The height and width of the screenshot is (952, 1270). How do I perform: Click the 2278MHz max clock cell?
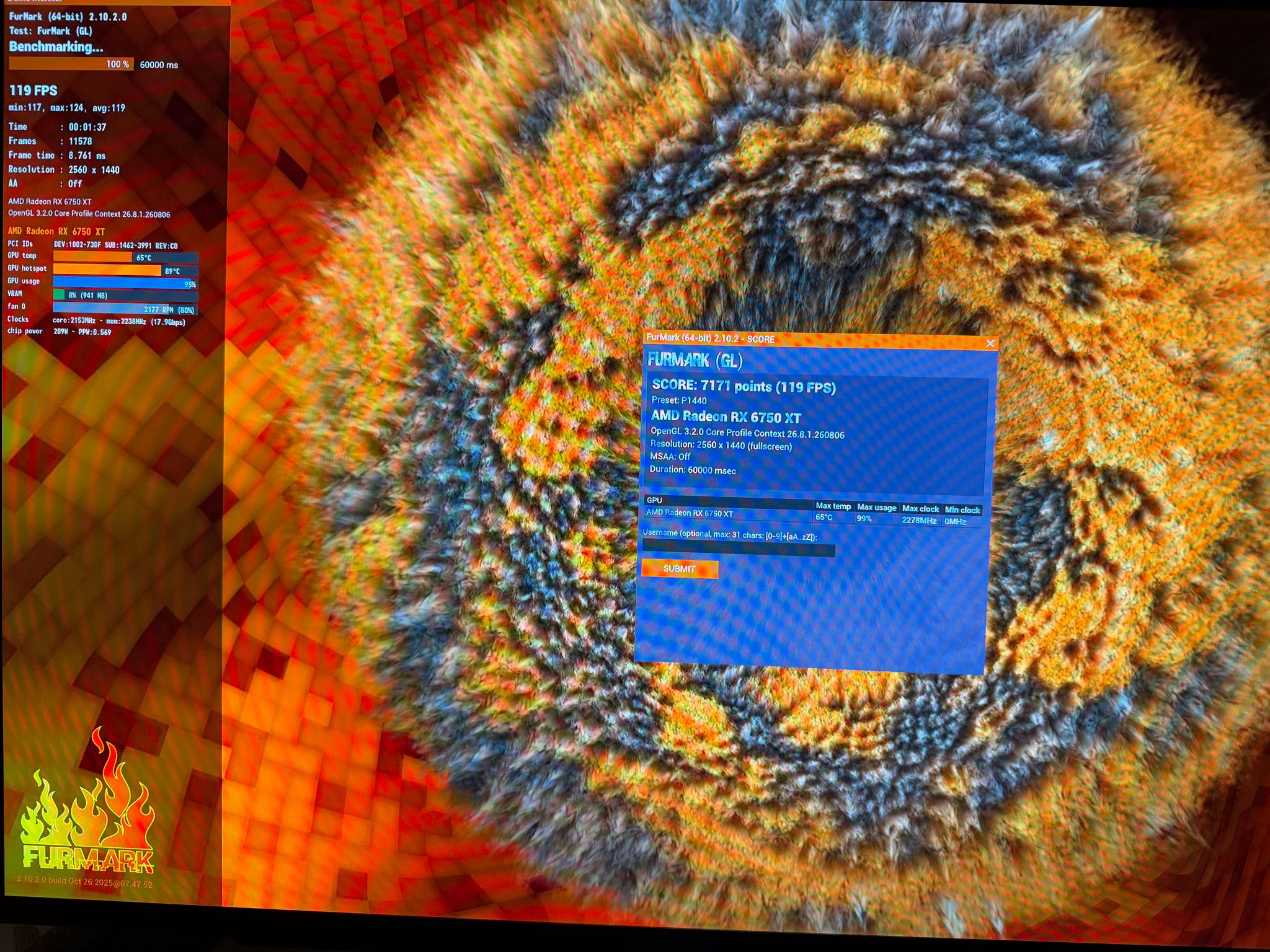click(x=919, y=521)
